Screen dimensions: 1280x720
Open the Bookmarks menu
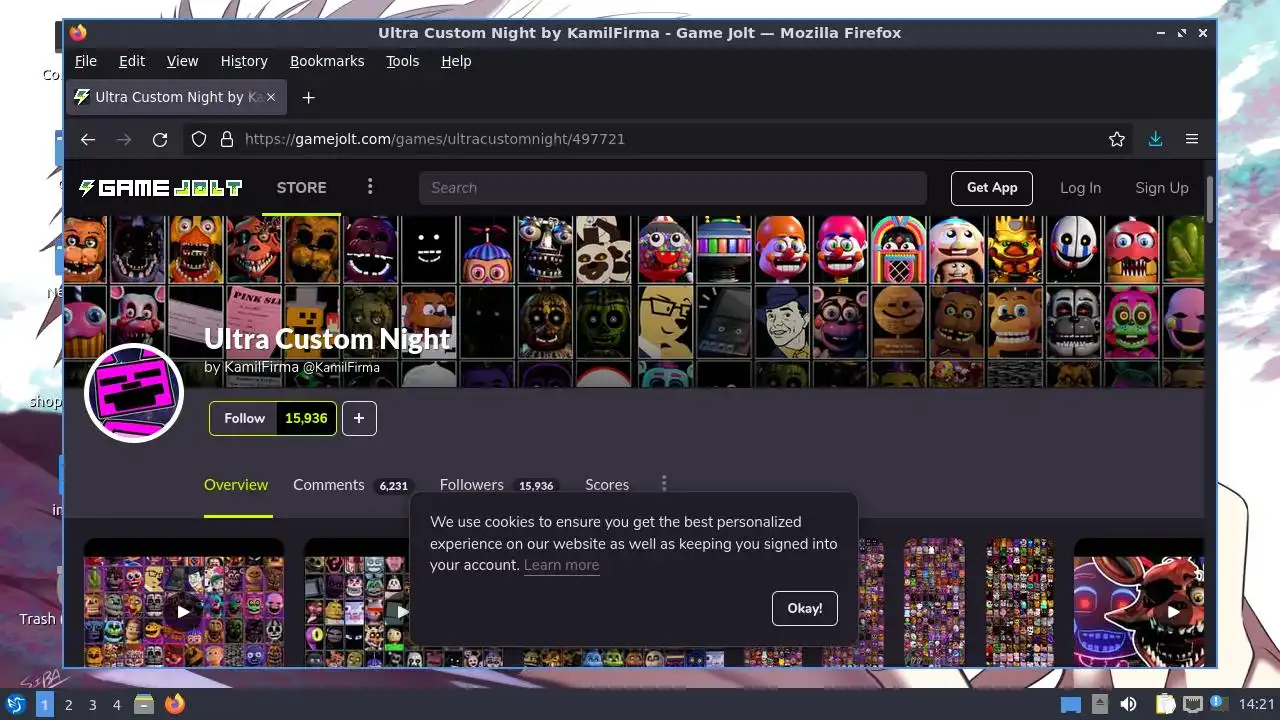pyautogui.click(x=327, y=61)
